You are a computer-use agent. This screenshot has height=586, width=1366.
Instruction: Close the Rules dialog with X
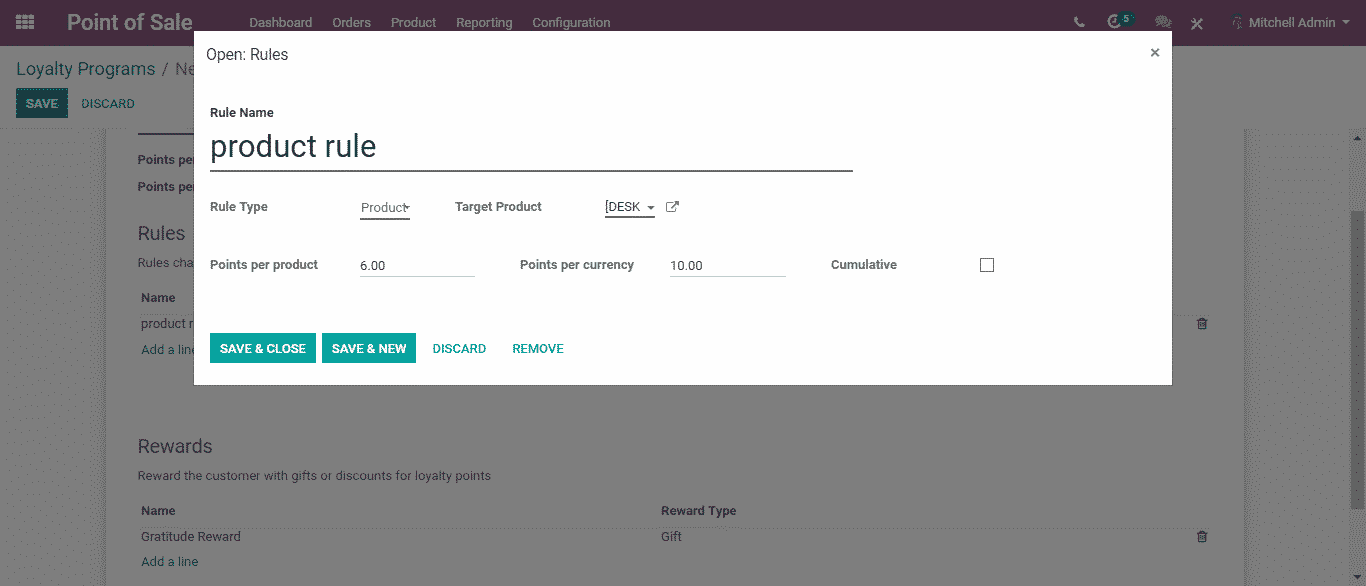pyautogui.click(x=1155, y=53)
